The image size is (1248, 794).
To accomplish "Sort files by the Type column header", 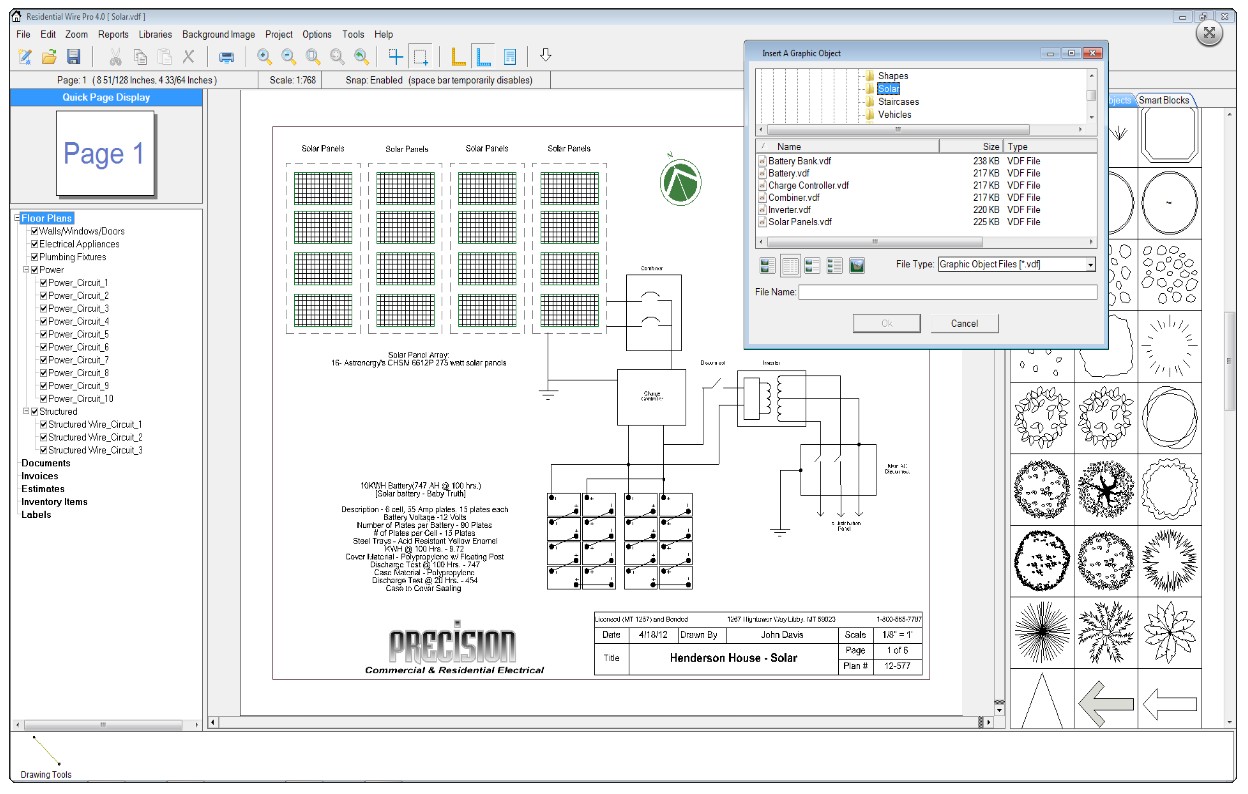I will click(x=1050, y=146).
